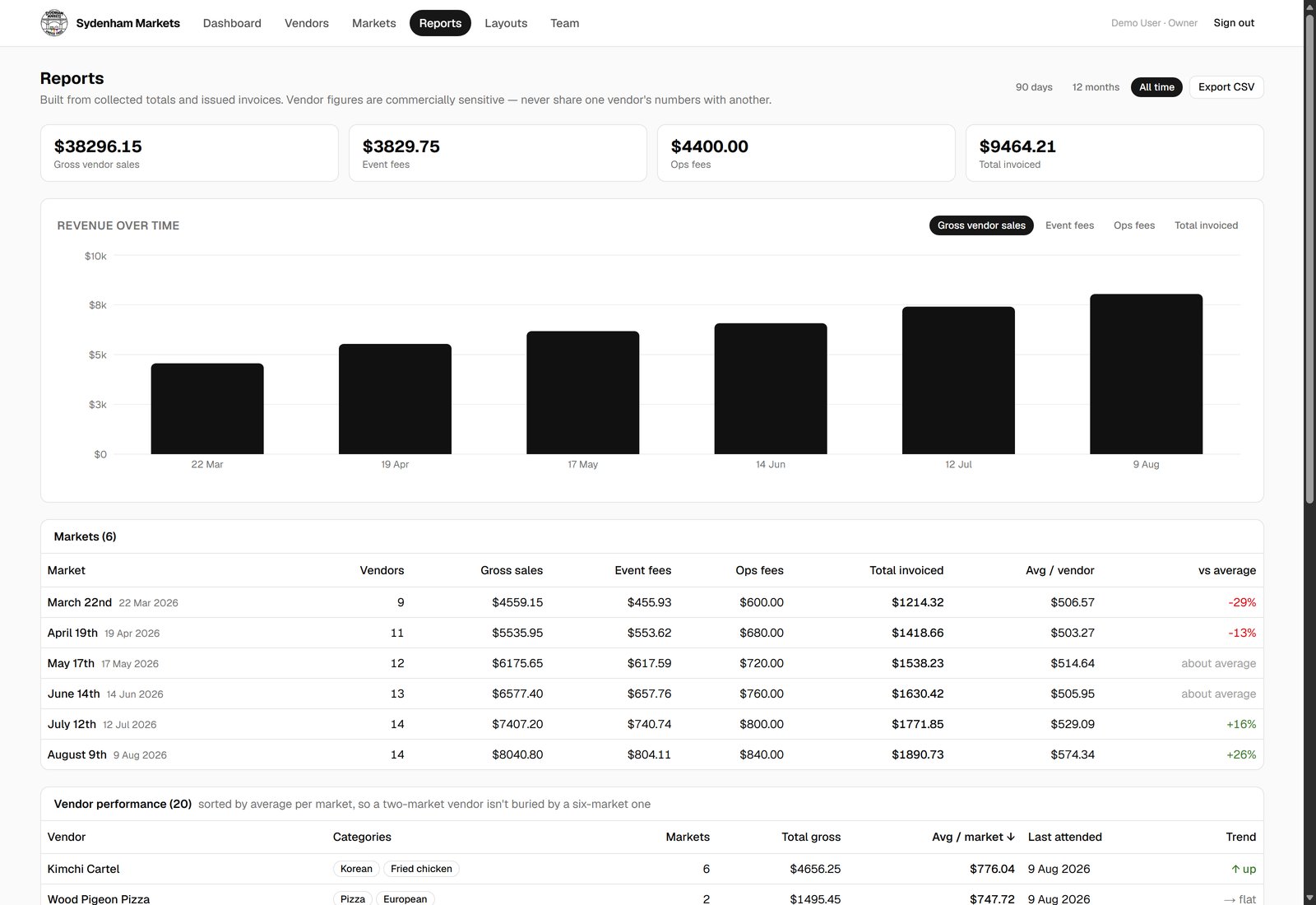
Task: Click the 9 Aug chart bar
Action: [x=1146, y=374]
